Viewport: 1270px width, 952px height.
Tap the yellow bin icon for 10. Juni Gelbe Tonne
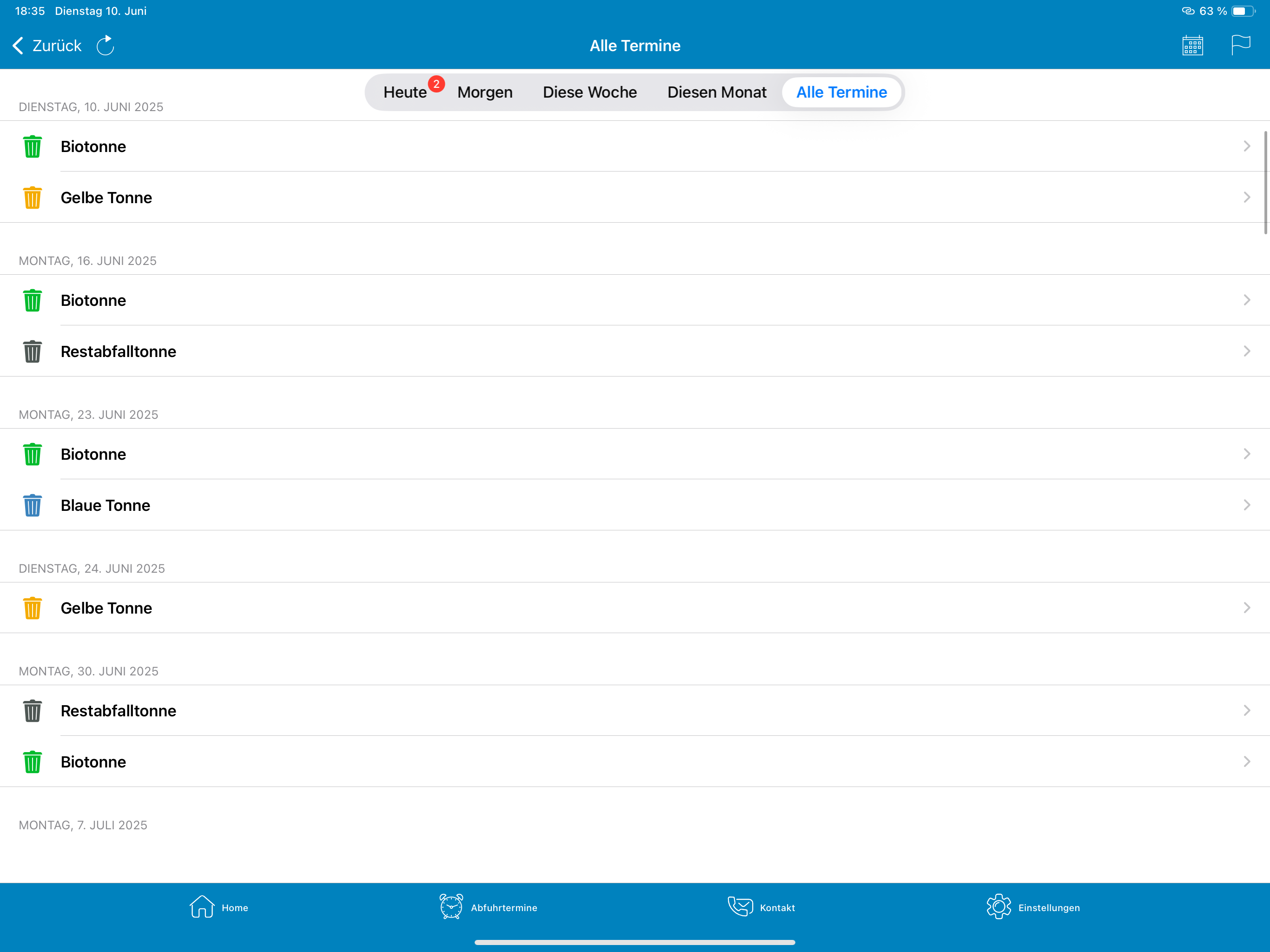pos(32,197)
